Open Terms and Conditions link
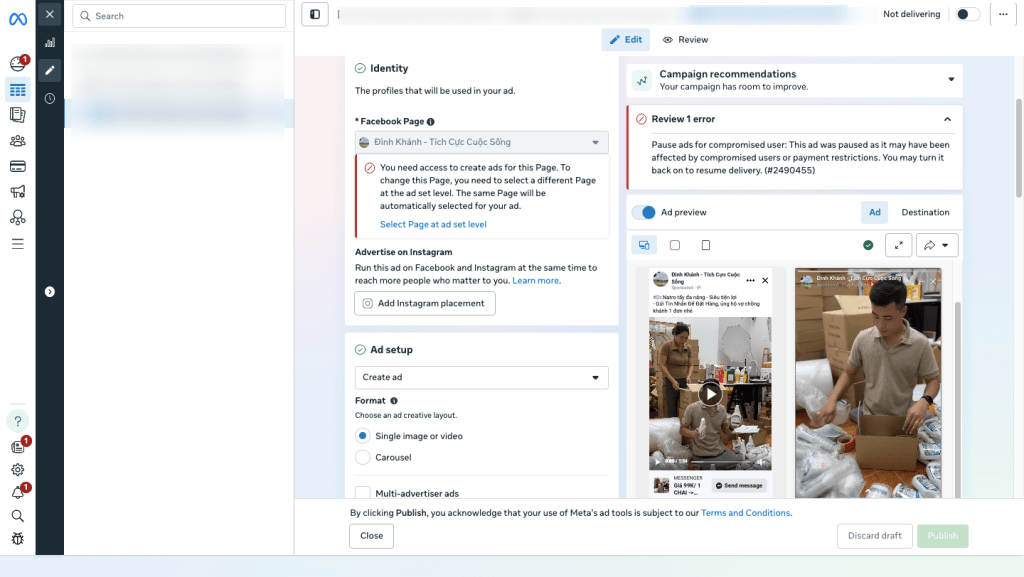Viewport: 1024px width, 577px height. (745, 513)
